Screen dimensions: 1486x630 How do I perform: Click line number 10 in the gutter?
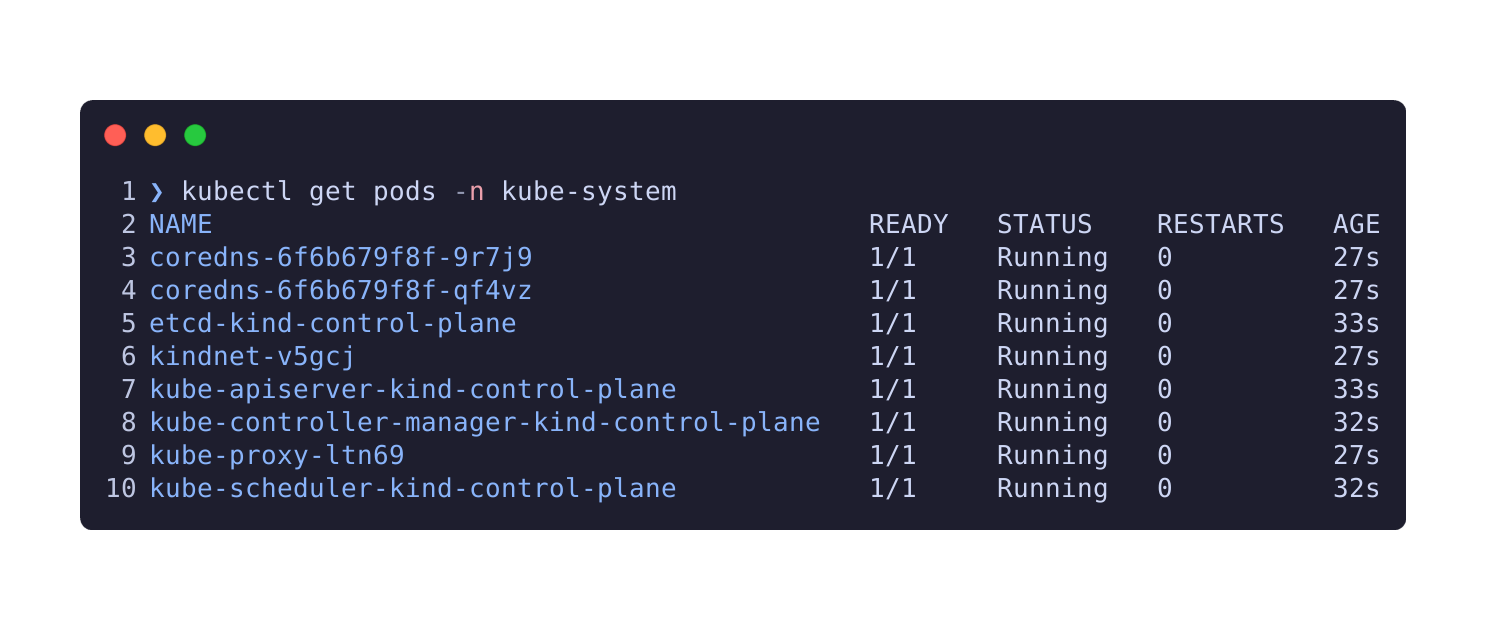(120, 489)
